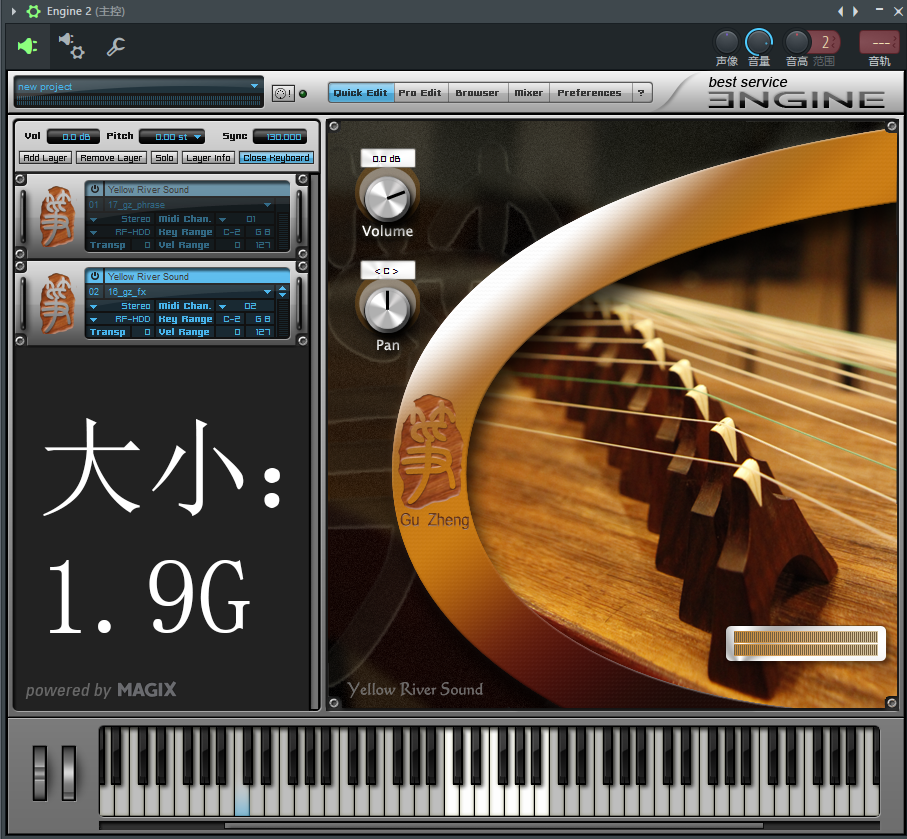
Task: Click the MIDI panic icon button
Action: pyautogui.click(x=283, y=93)
